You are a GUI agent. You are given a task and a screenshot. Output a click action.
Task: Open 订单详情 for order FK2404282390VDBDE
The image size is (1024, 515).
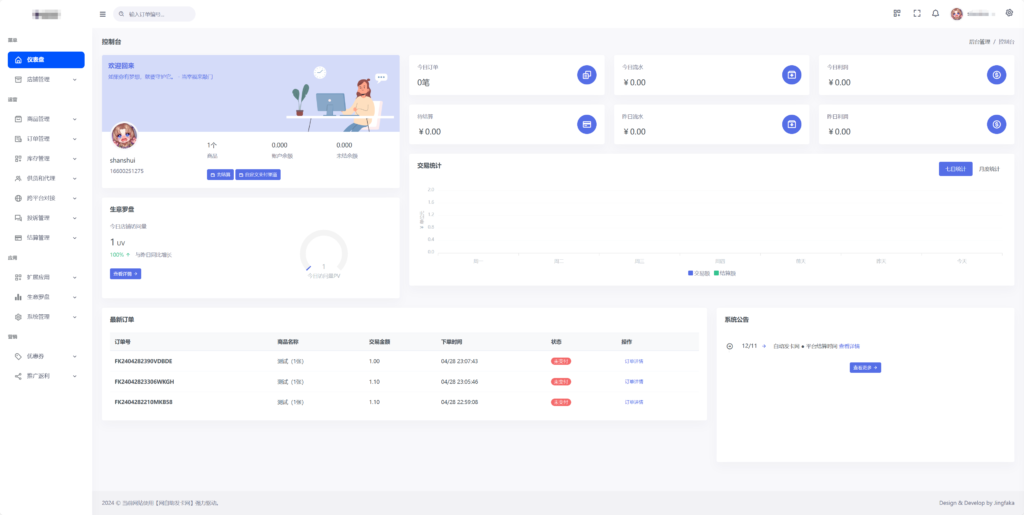634,361
